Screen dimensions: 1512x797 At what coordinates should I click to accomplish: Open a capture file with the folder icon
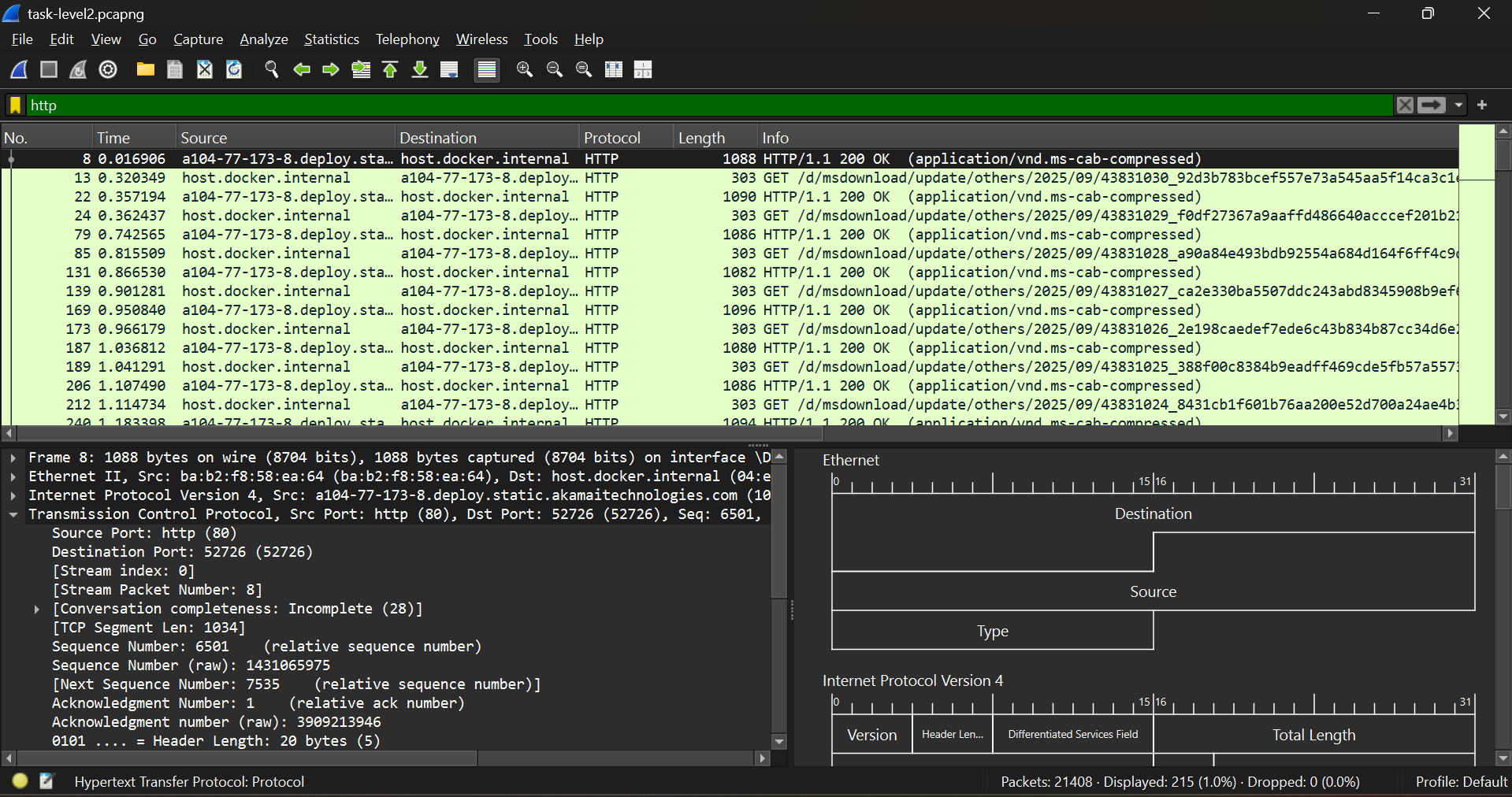tap(145, 69)
